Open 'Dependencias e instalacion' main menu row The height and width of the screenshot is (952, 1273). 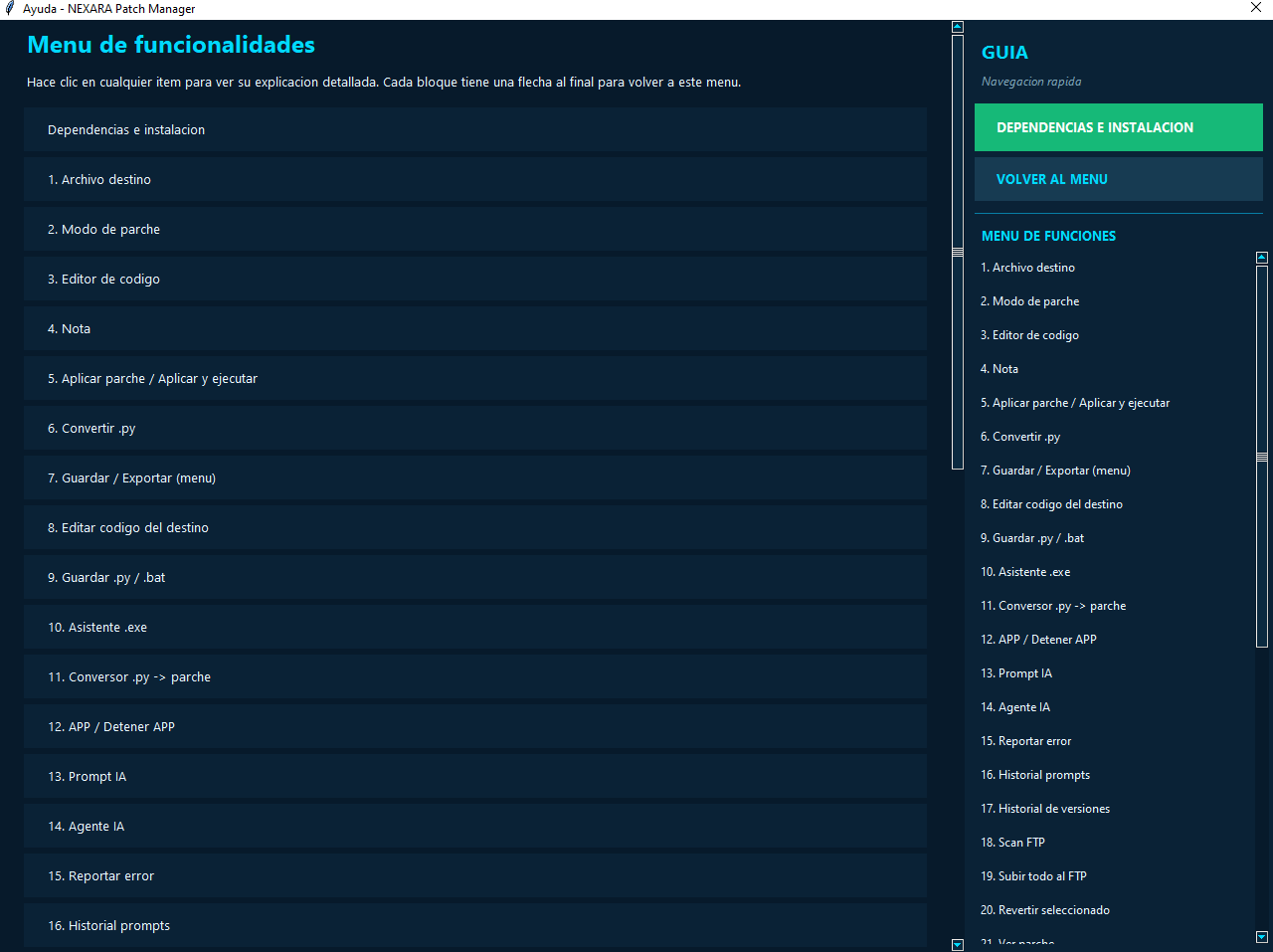(475, 129)
